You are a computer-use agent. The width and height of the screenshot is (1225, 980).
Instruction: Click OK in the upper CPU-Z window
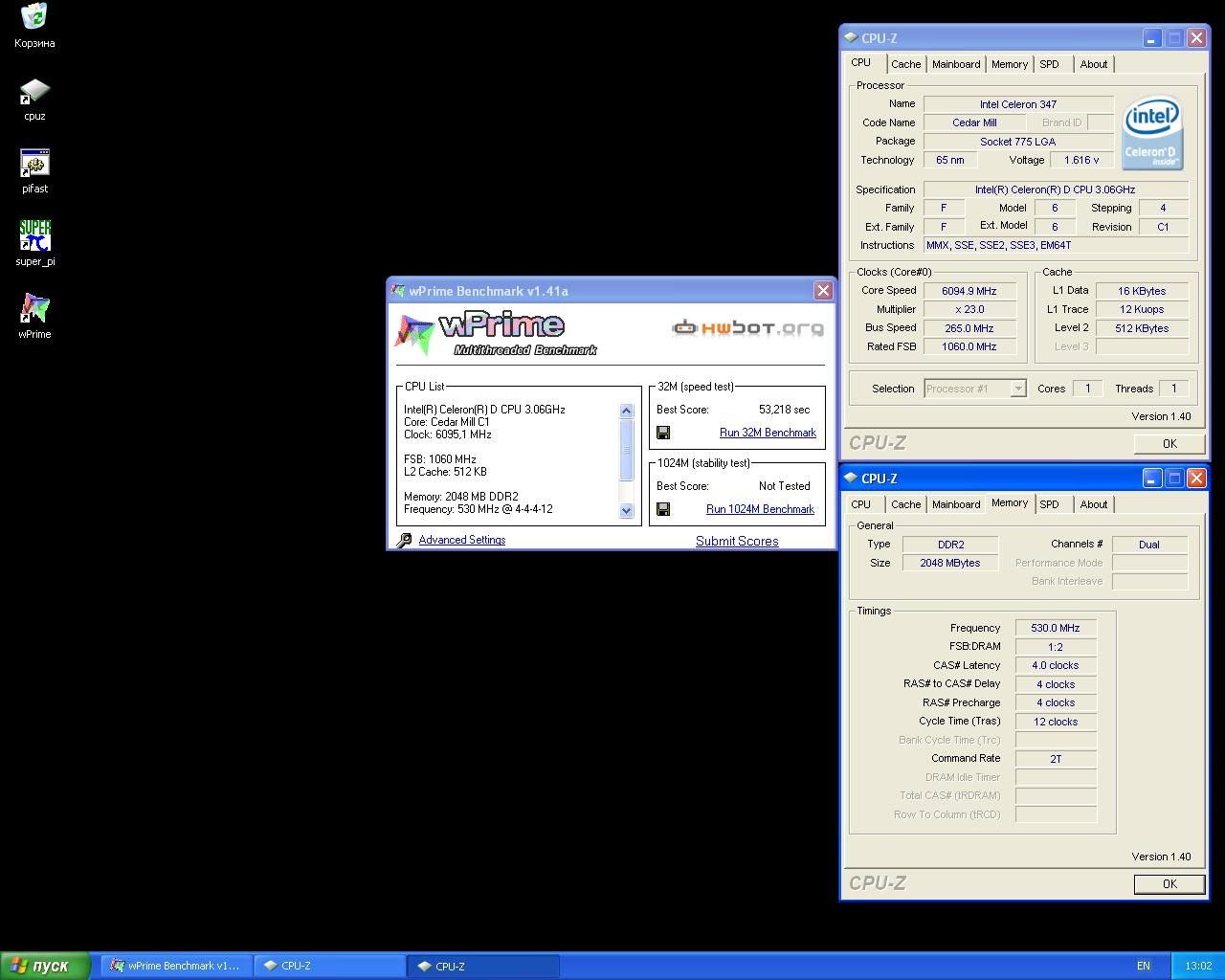coord(1169,444)
